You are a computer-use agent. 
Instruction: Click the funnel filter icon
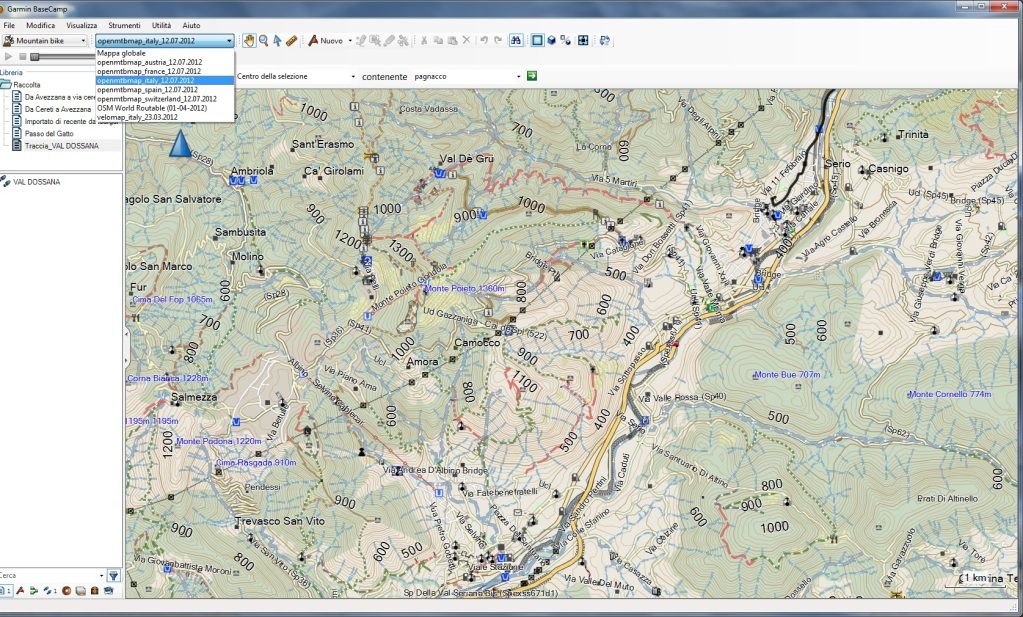pyautogui.click(x=114, y=576)
